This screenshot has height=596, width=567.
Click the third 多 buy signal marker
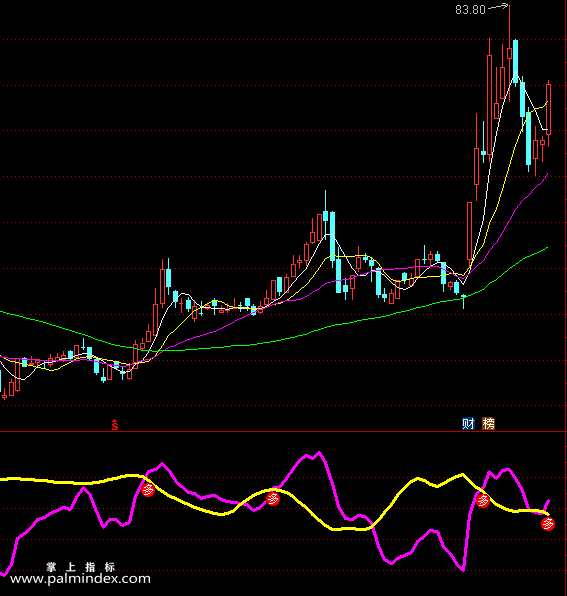click(x=483, y=501)
